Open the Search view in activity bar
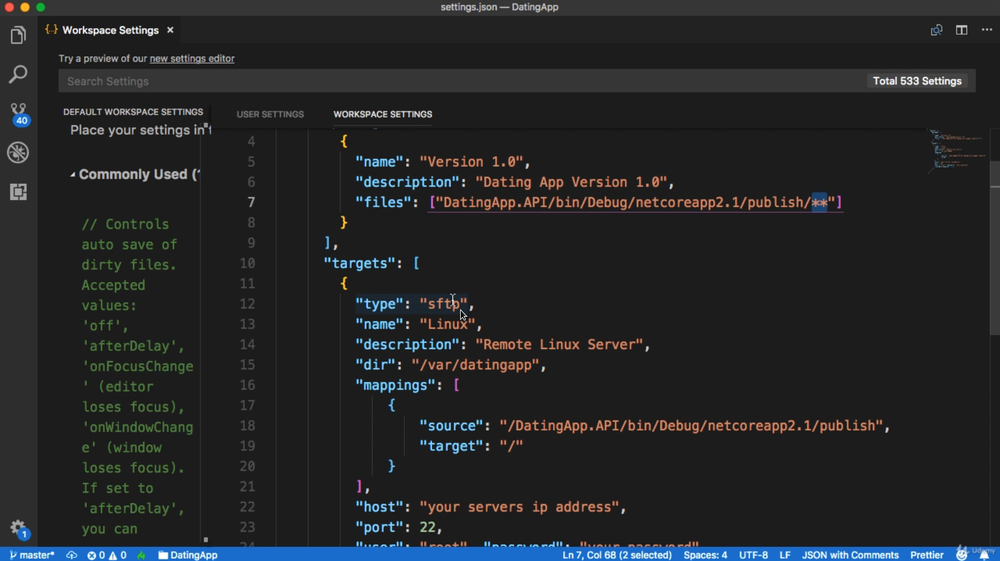This screenshot has width=1000, height=561. pyautogui.click(x=18, y=74)
